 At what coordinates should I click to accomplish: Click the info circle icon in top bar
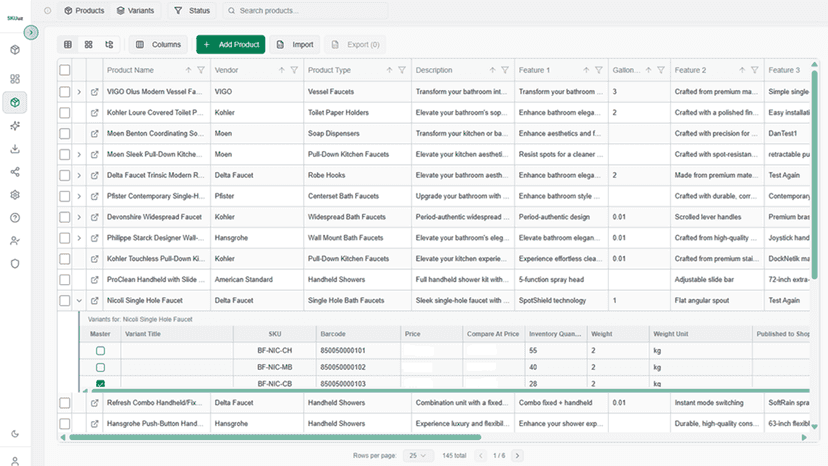[x=48, y=11]
